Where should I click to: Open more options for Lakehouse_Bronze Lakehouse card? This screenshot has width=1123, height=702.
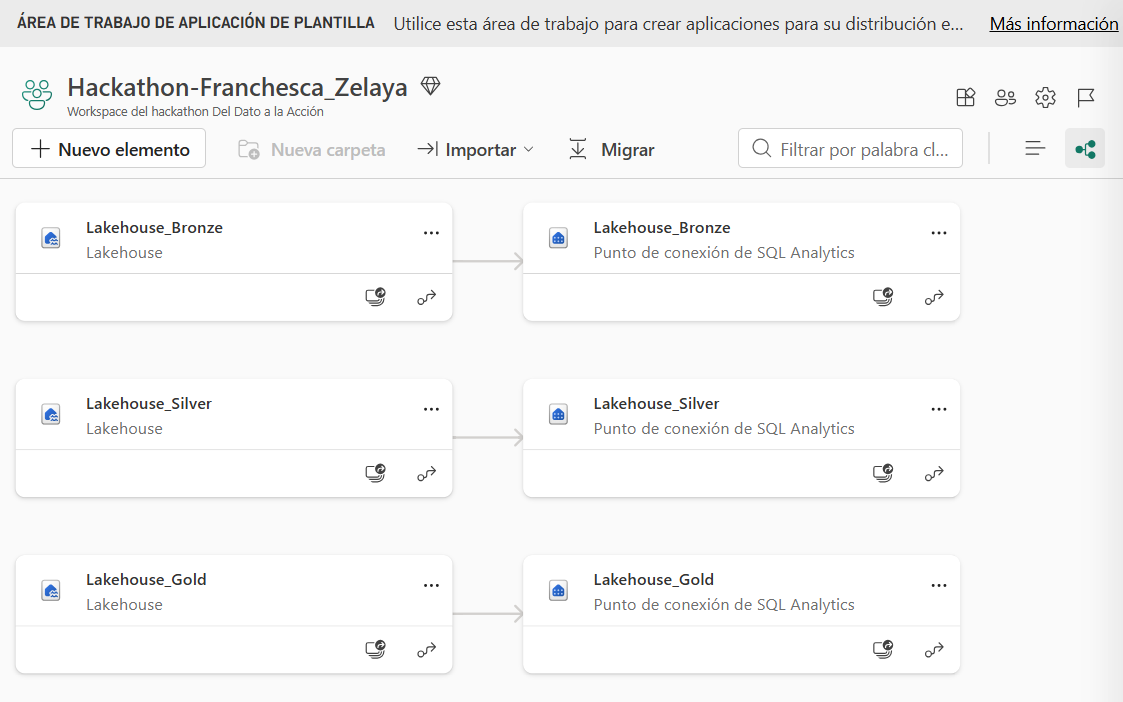pos(431,233)
